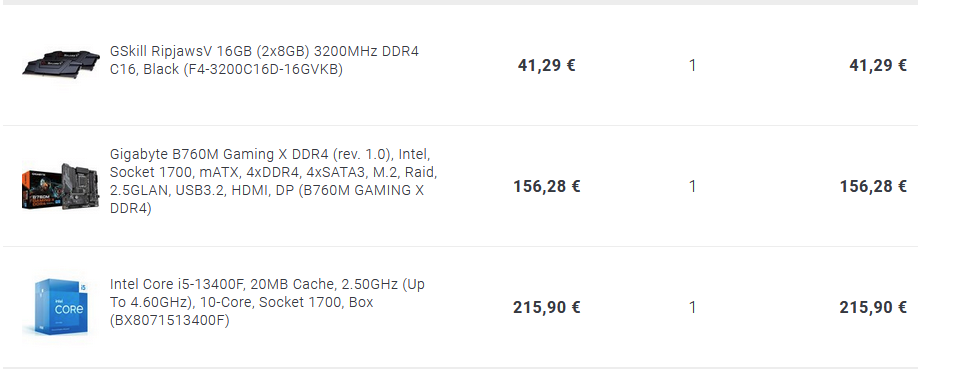Open the GSkill RipjawsV 16GB product title
Screen dimensions: 954x370
point(264,60)
